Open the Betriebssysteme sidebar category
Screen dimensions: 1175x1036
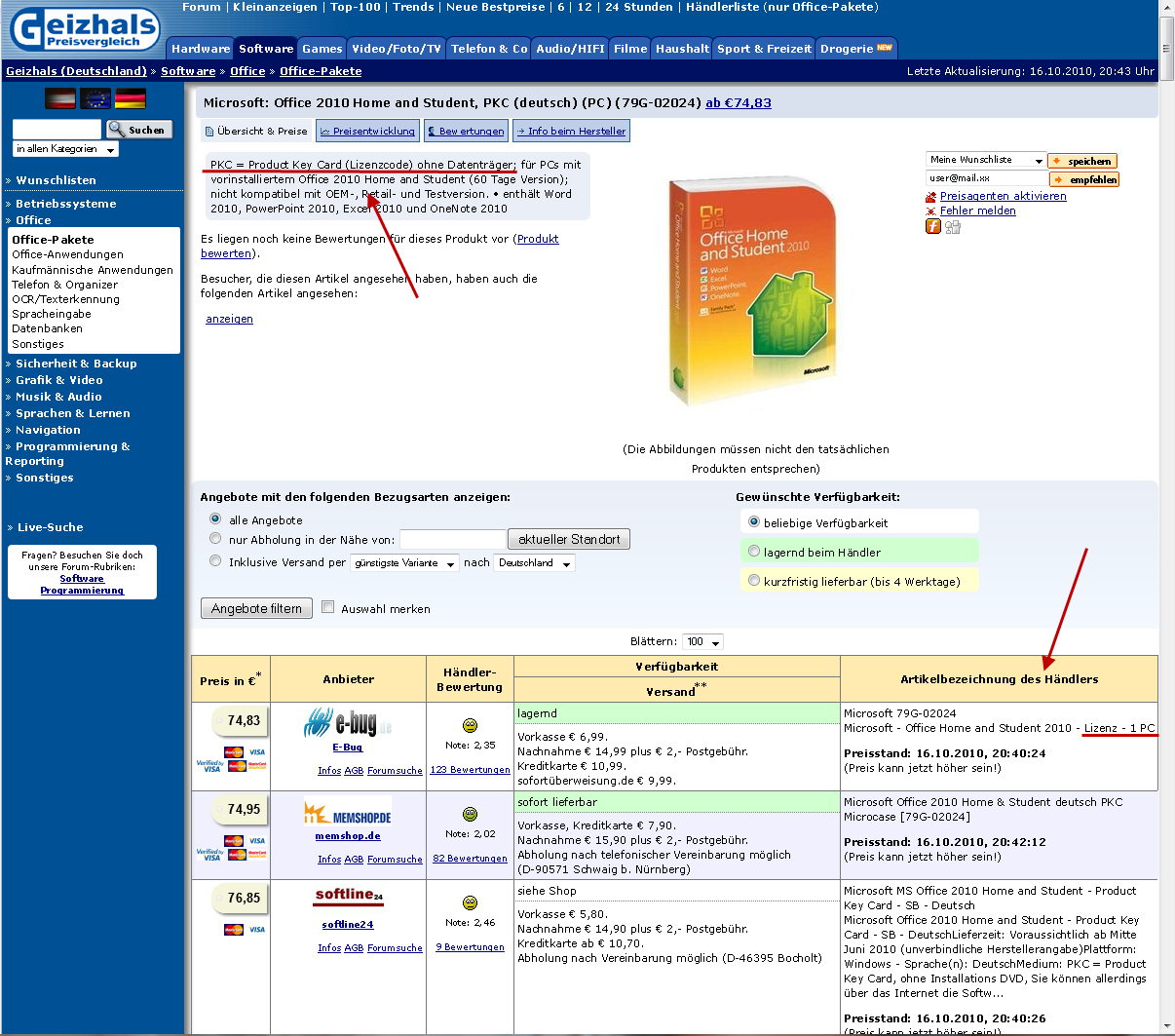click(x=65, y=204)
